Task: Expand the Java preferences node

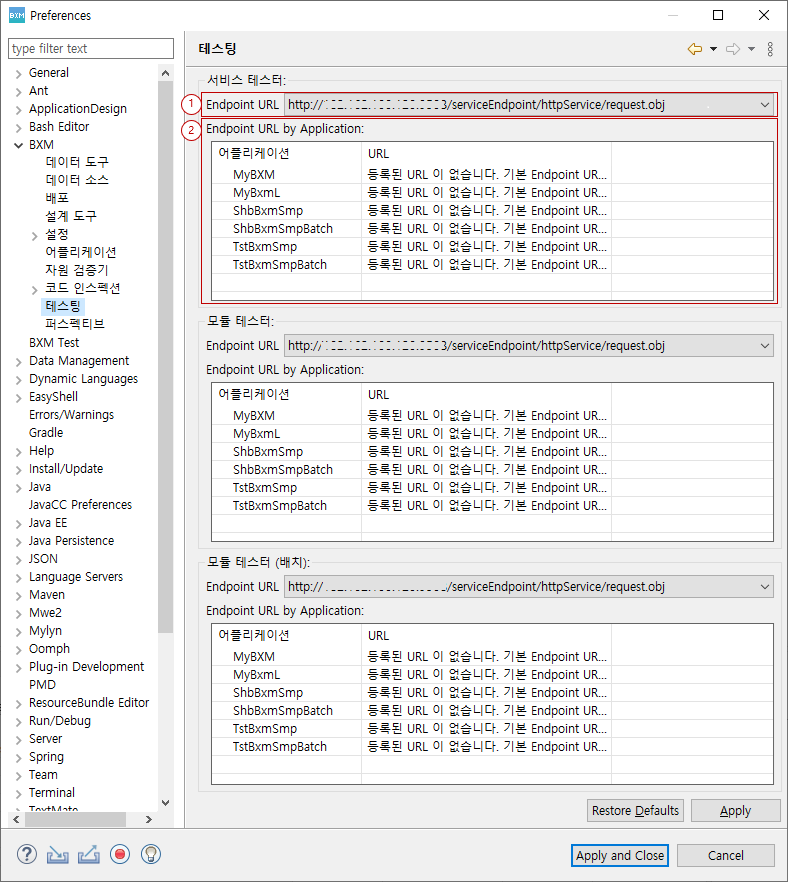Action: pyautogui.click(x=18, y=487)
